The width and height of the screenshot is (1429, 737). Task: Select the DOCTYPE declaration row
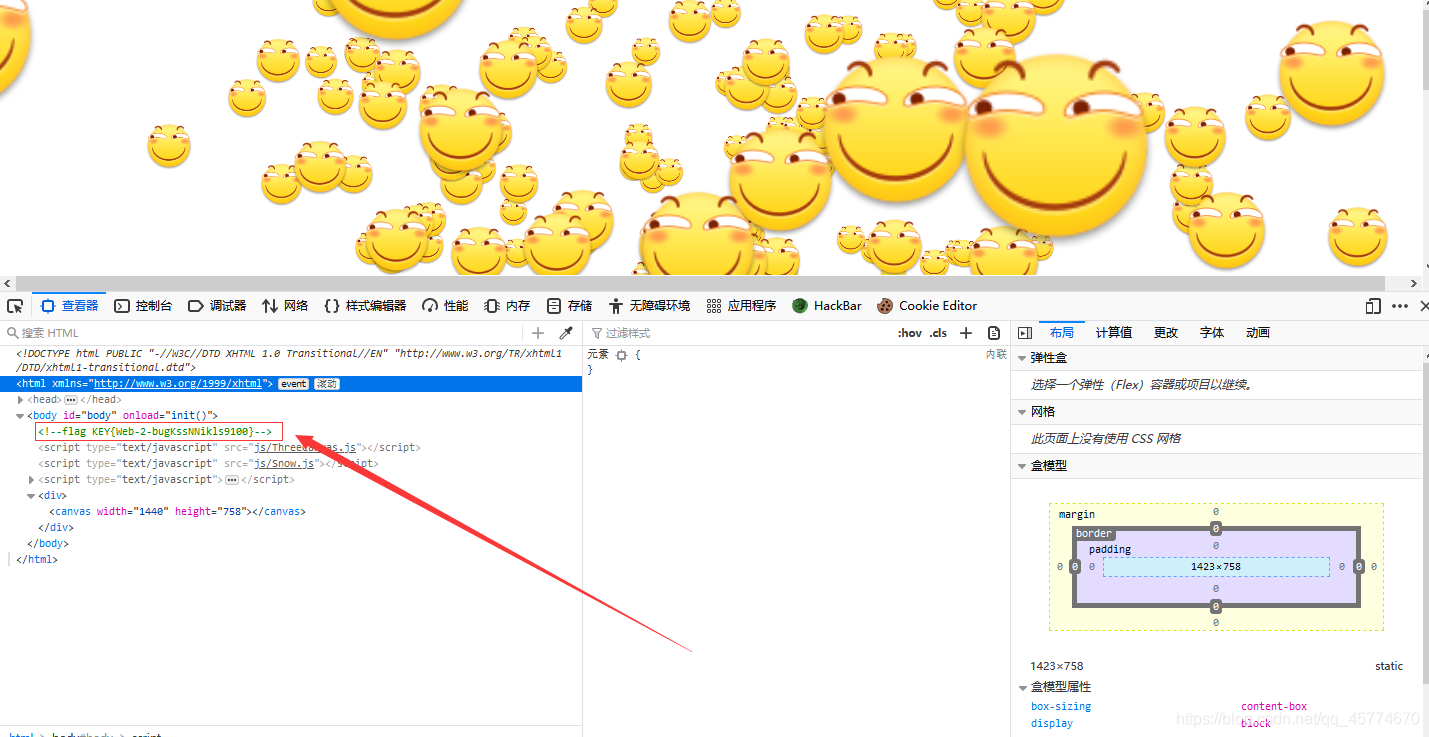tap(291, 360)
